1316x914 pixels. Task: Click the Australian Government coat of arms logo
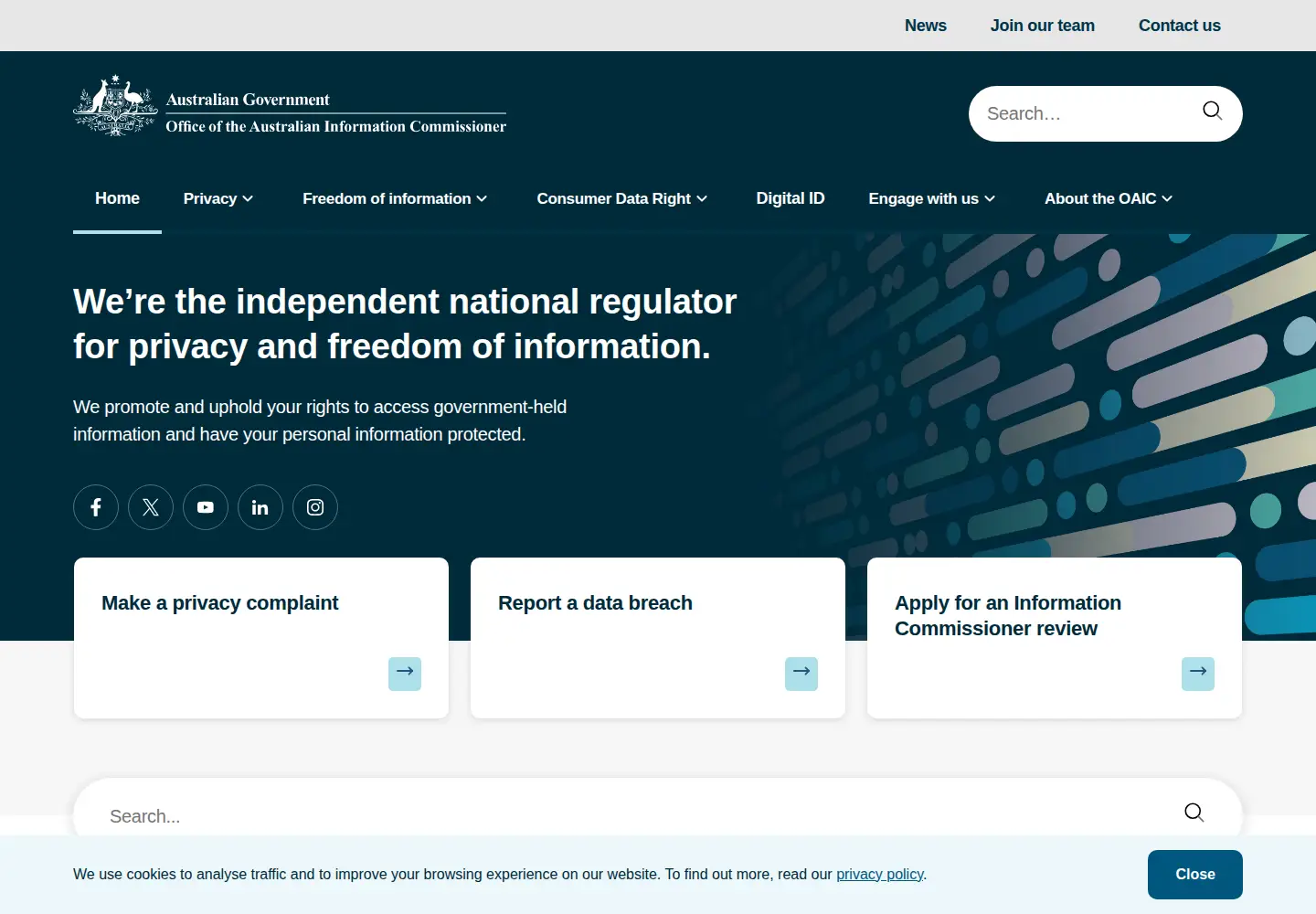[x=115, y=106]
